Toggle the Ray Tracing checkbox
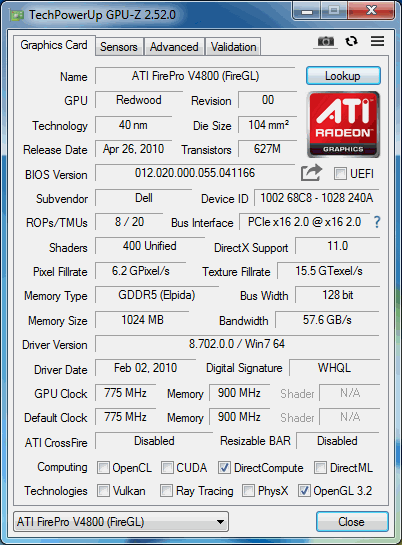 pos(166,491)
